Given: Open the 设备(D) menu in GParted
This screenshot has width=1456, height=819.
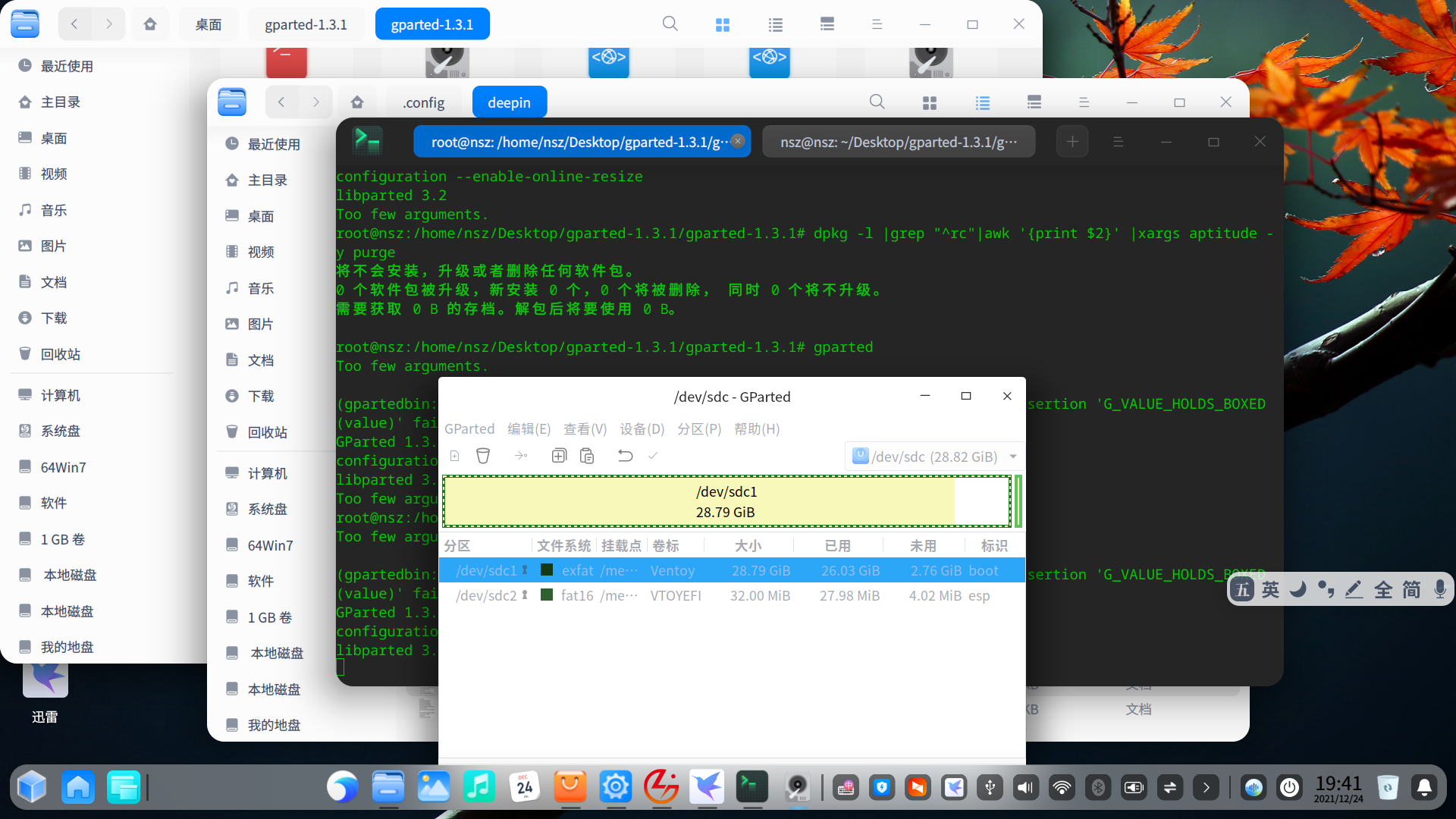Looking at the screenshot, I should [642, 429].
